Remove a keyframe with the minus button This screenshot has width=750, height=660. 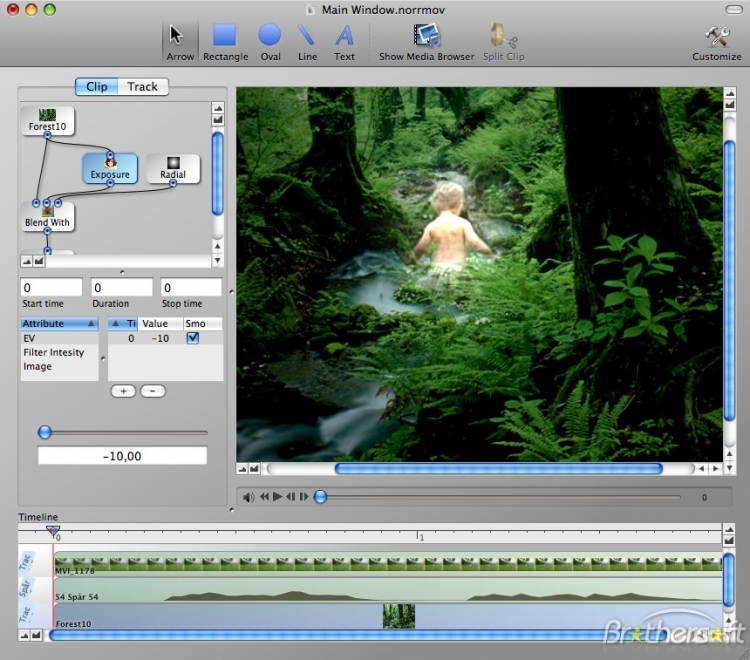[153, 391]
